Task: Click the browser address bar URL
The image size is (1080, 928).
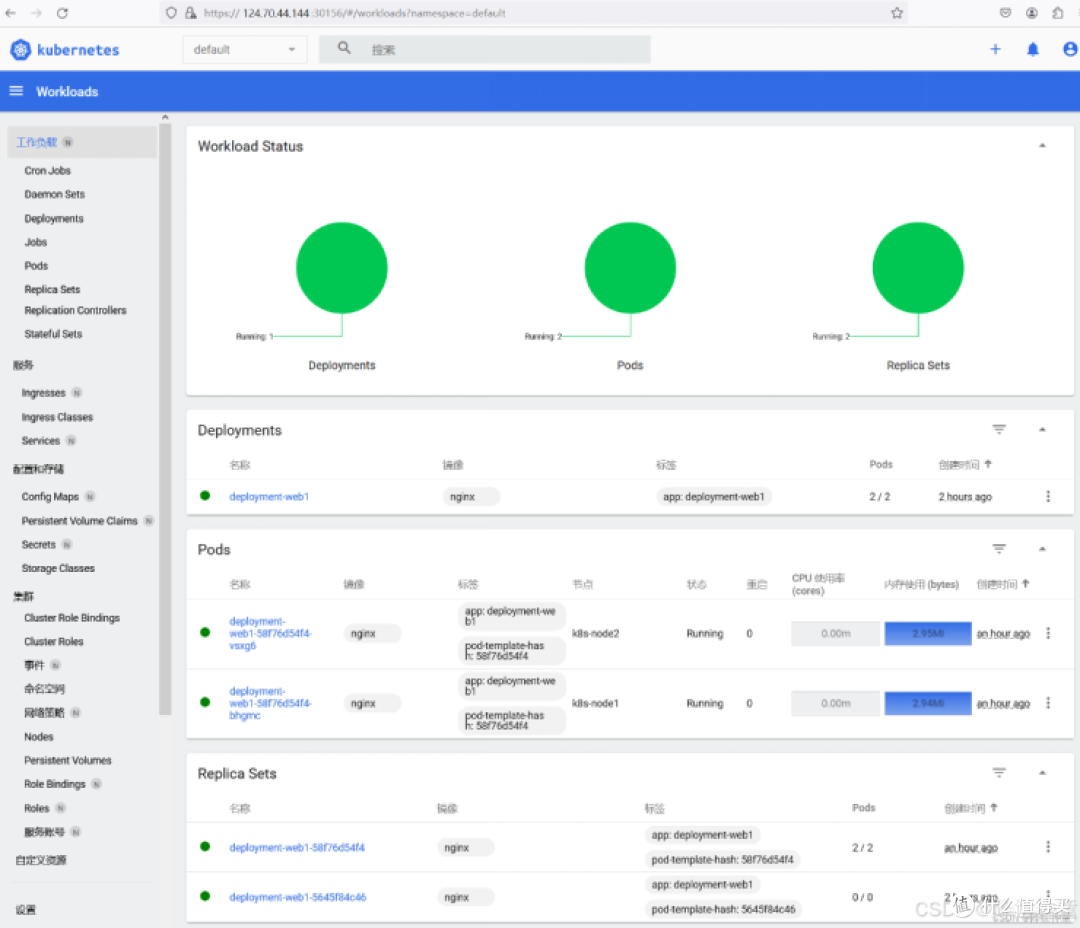Action: pyautogui.click(x=355, y=13)
